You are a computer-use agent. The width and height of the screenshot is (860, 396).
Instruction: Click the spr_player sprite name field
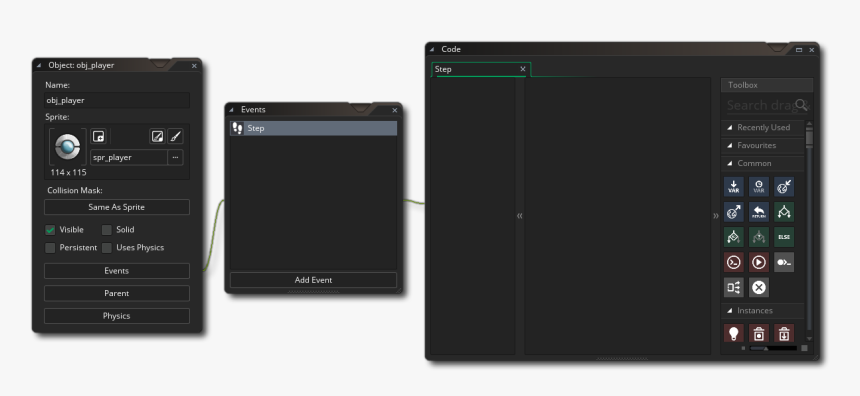pyautogui.click(x=129, y=157)
